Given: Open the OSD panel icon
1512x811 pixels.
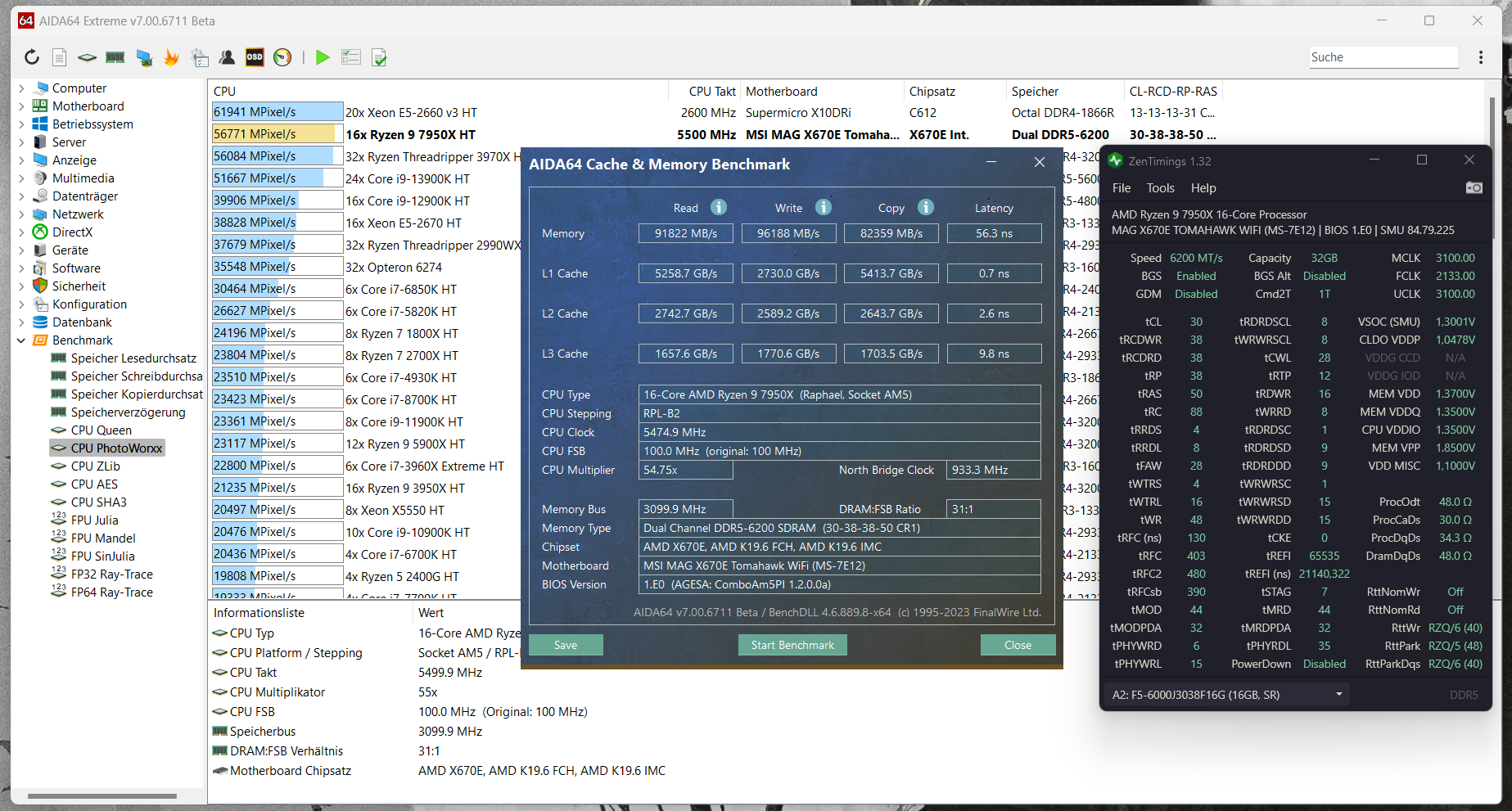Looking at the screenshot, I should click(255, 57).
